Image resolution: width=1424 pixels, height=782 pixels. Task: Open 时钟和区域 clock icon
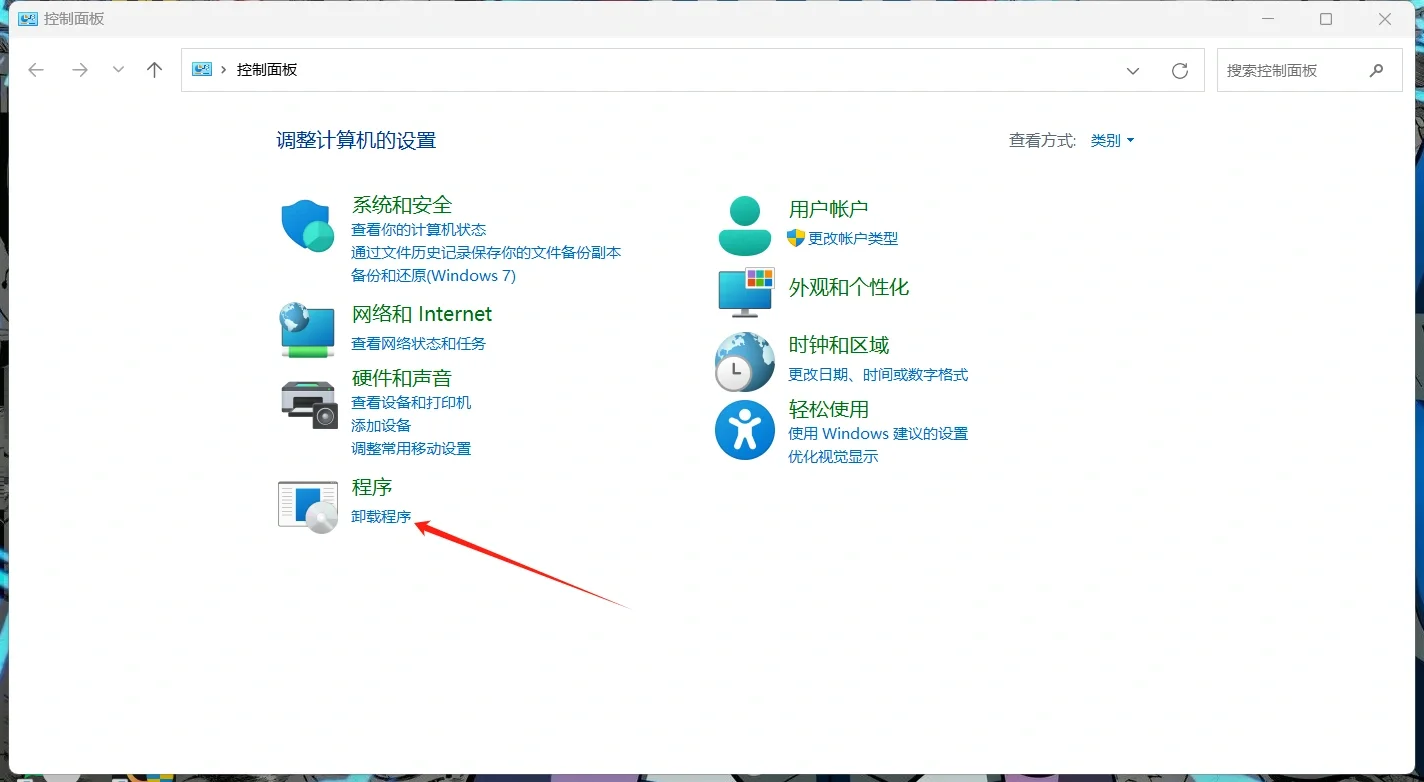pyautogui.click(x=744, y=358)
